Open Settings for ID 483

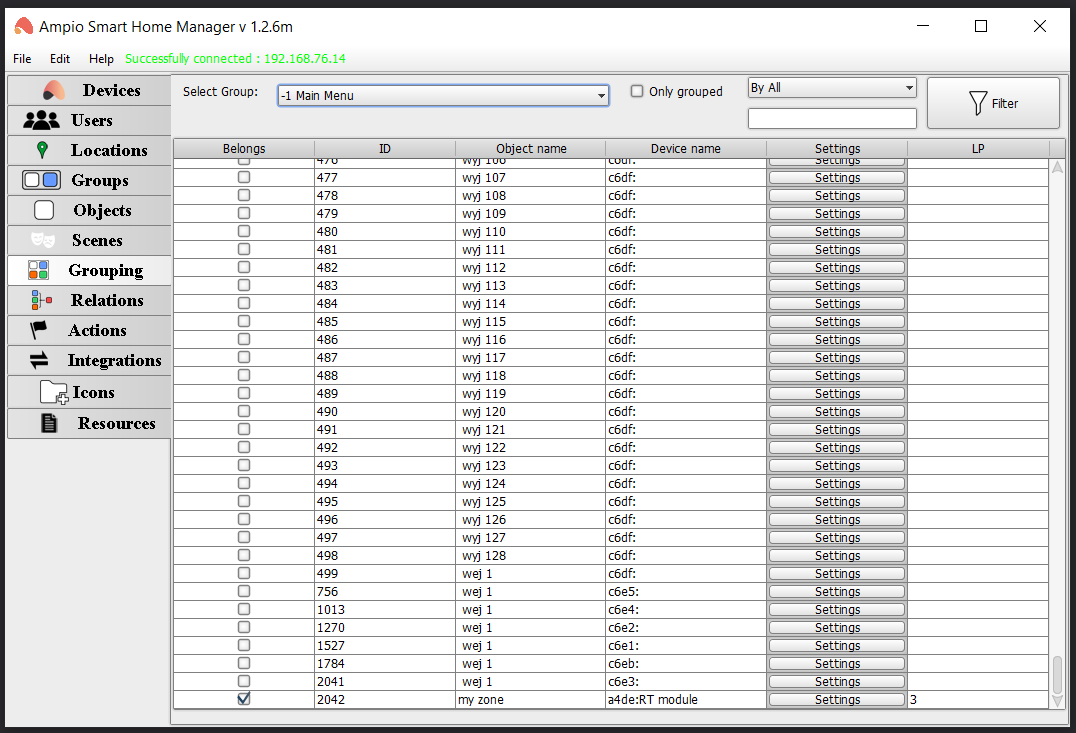coord(837,286)
